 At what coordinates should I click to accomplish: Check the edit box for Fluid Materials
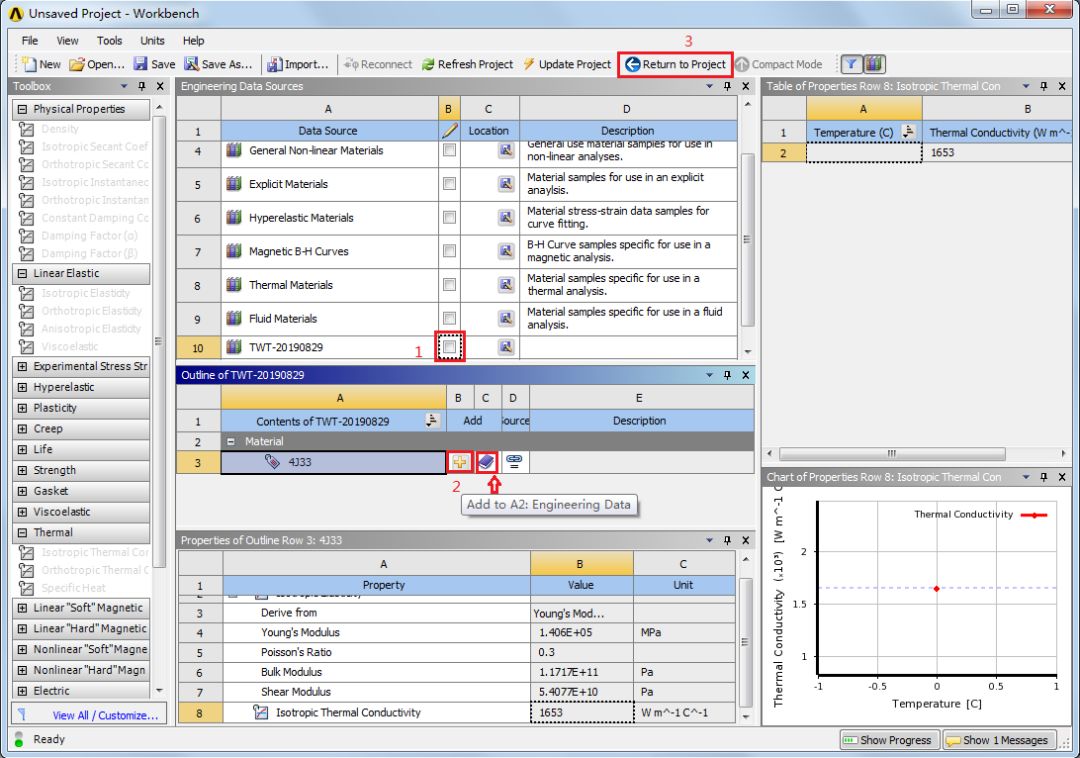pyautogui.click(x=449, y=318)
